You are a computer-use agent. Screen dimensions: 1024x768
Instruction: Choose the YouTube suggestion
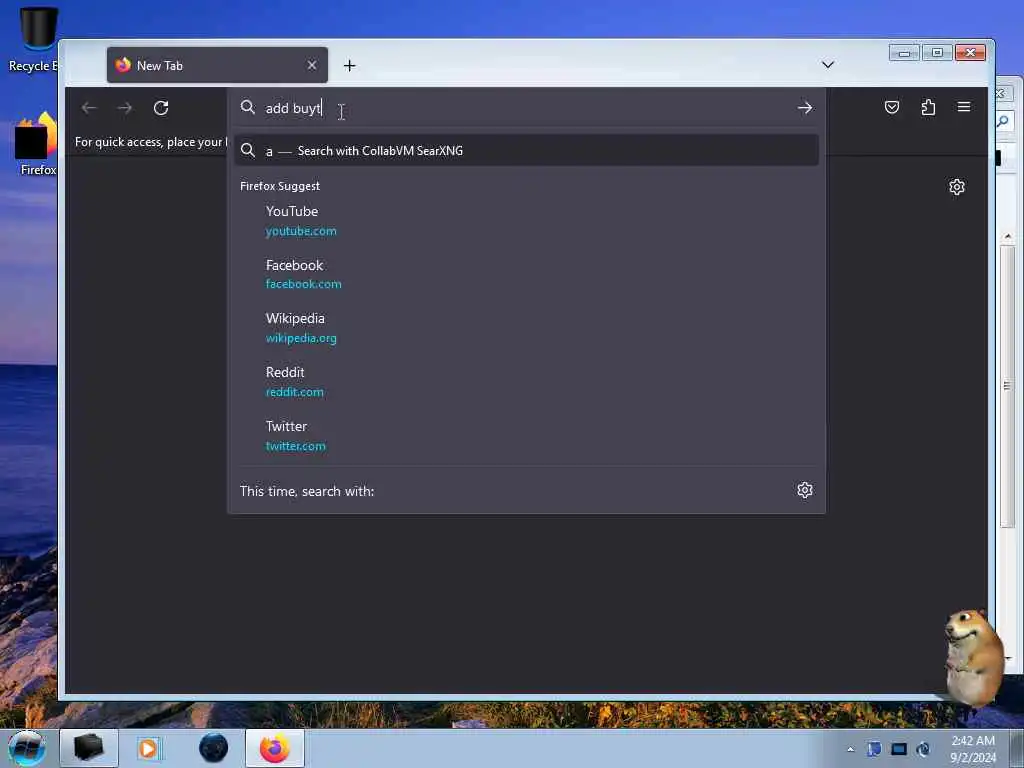(526, 221)
